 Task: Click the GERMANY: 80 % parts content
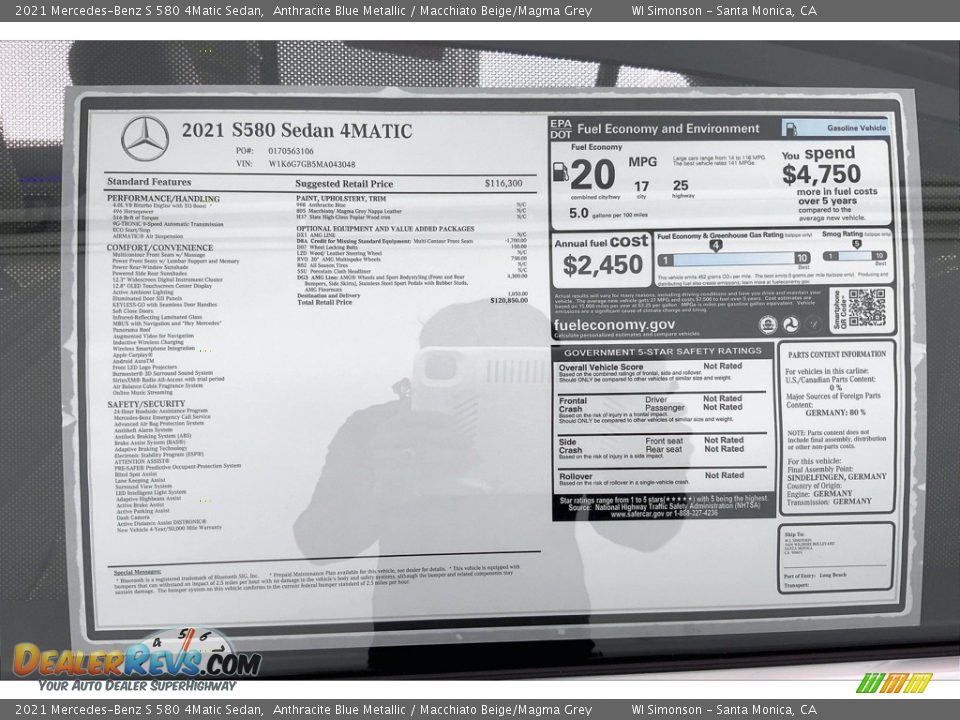coord(835,413)
